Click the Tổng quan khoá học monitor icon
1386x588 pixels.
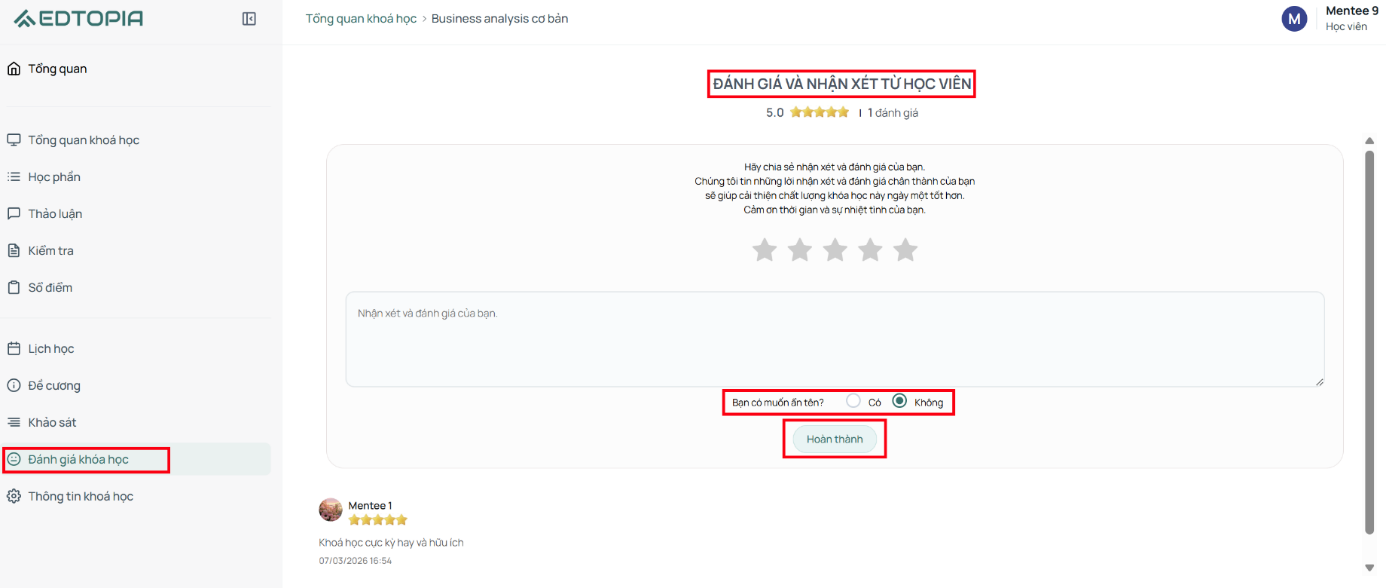[x=13, y=140]
